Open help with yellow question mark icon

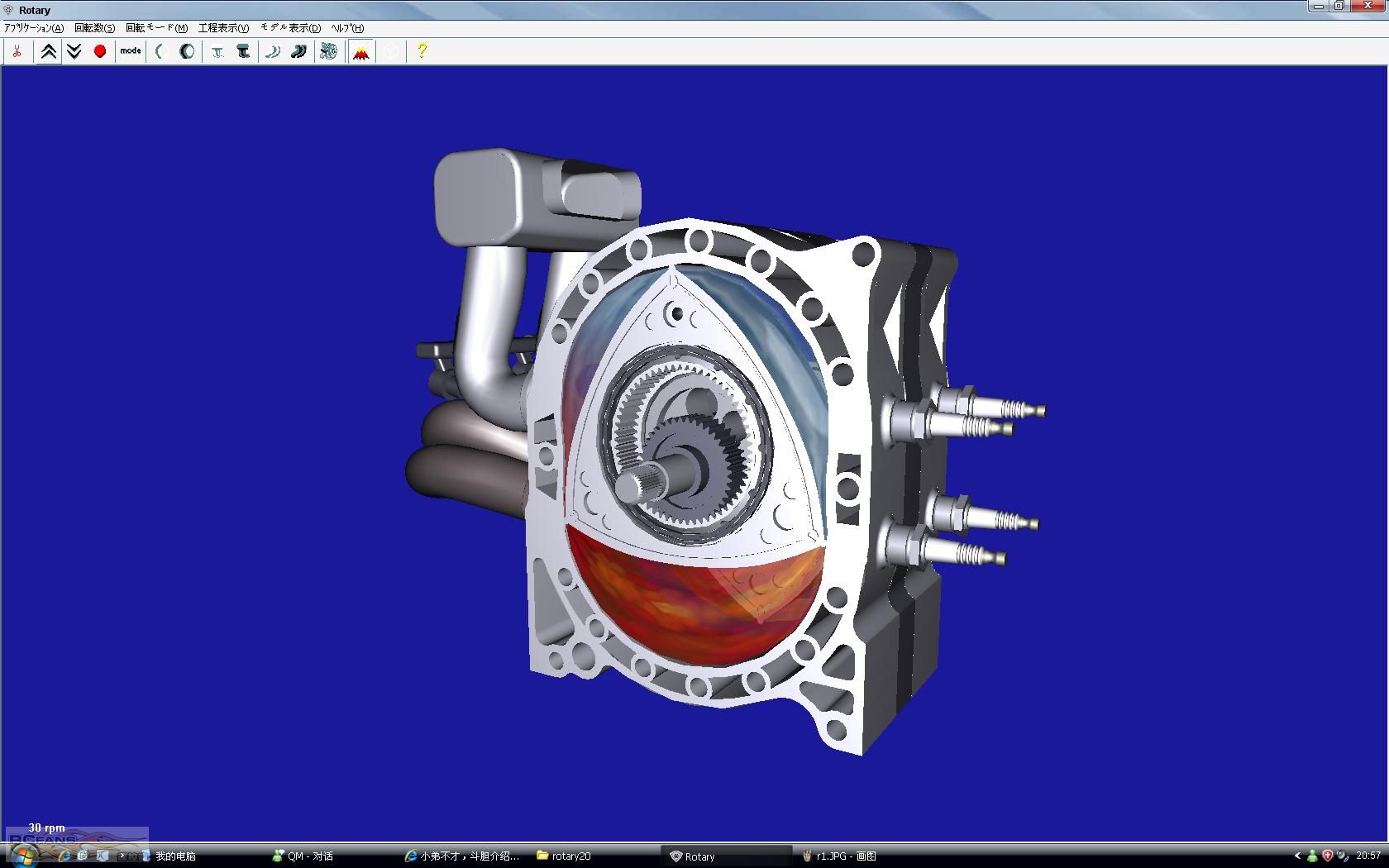pos(422,51)
